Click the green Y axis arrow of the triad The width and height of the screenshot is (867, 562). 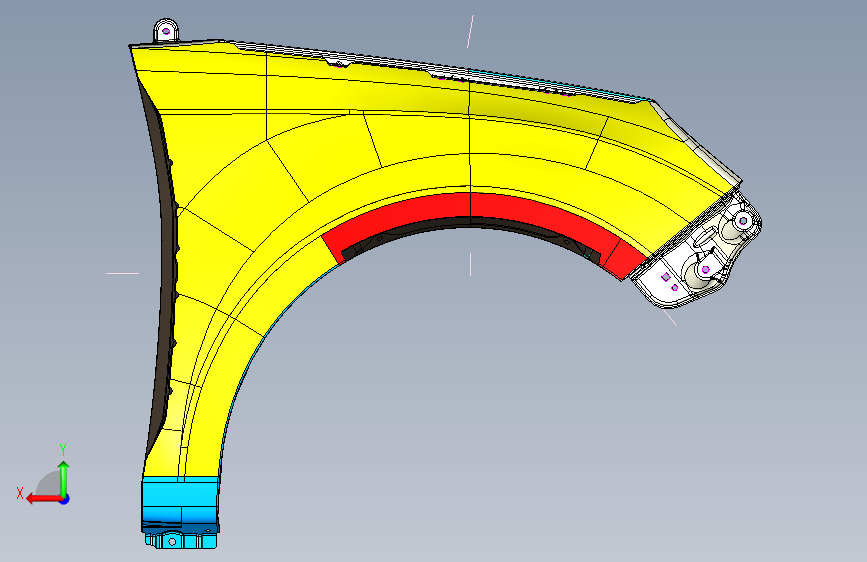64,479
